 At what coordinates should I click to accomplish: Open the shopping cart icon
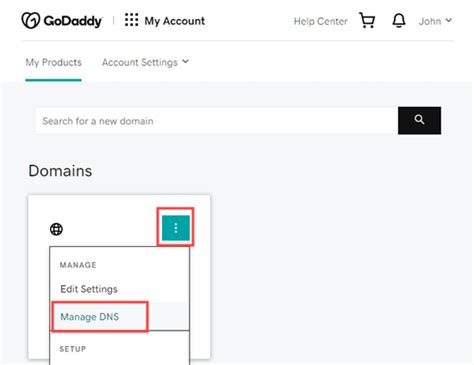click(x=367, y=20)
